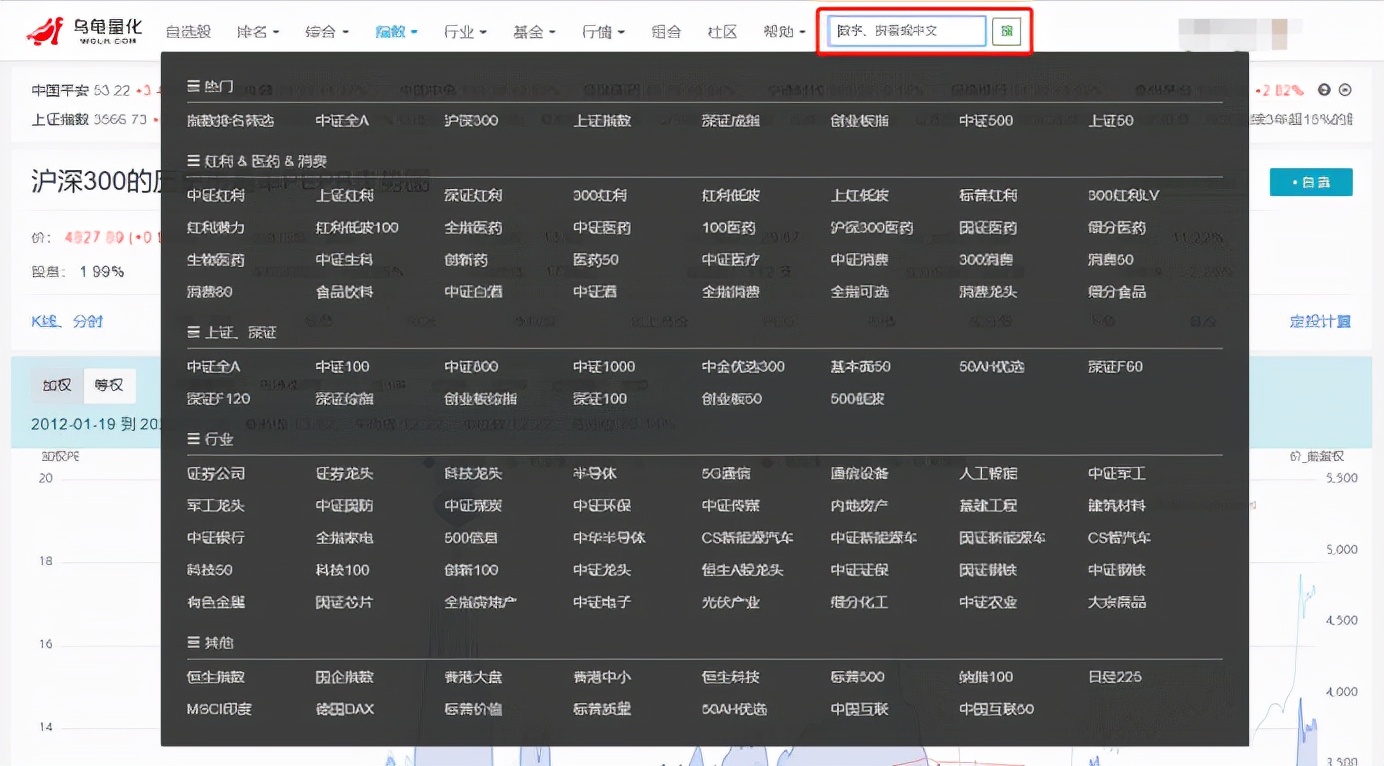Click the left circular arrow icon near the ticker
Image resolution: width=1384 pixels, height=766 pixels.
coord(1322,90)
